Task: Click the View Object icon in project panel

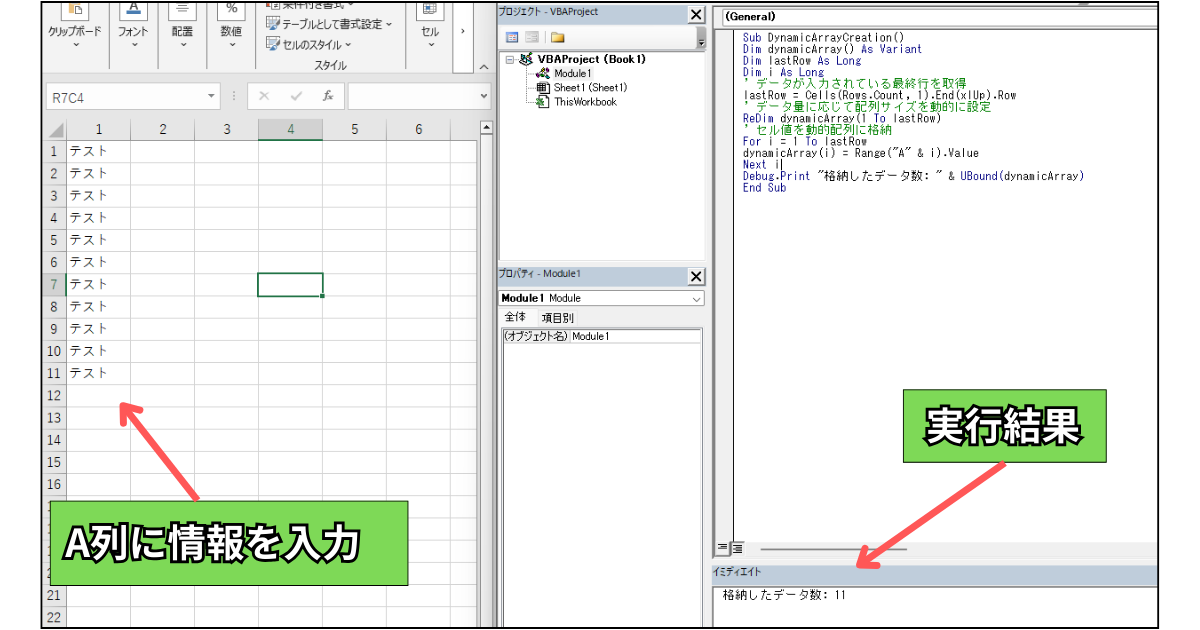Action: pos(531,37)
